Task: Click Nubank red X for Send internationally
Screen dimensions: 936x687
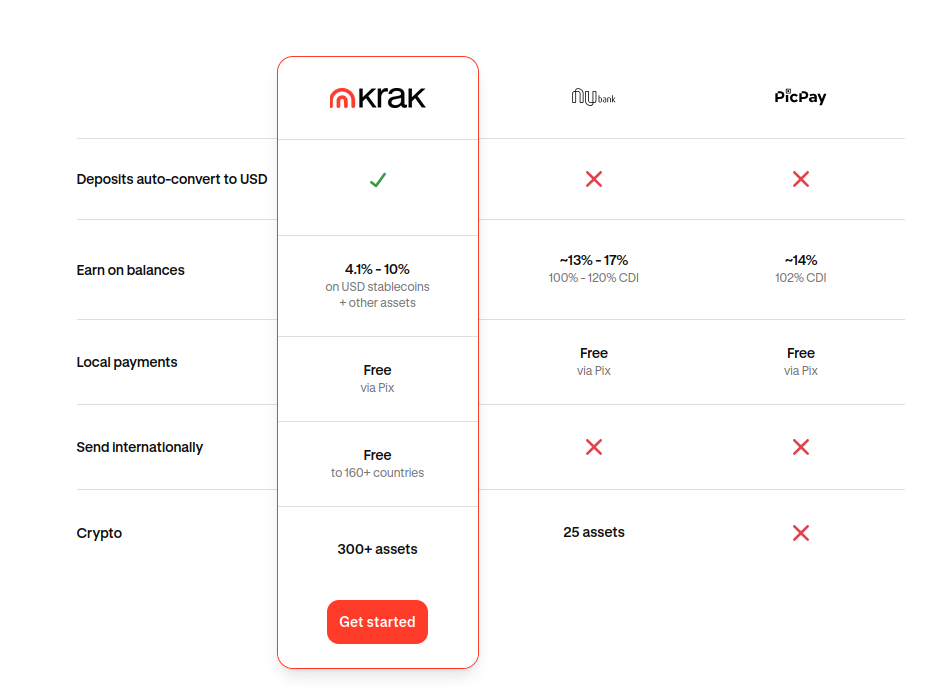Action: point(594,447)
